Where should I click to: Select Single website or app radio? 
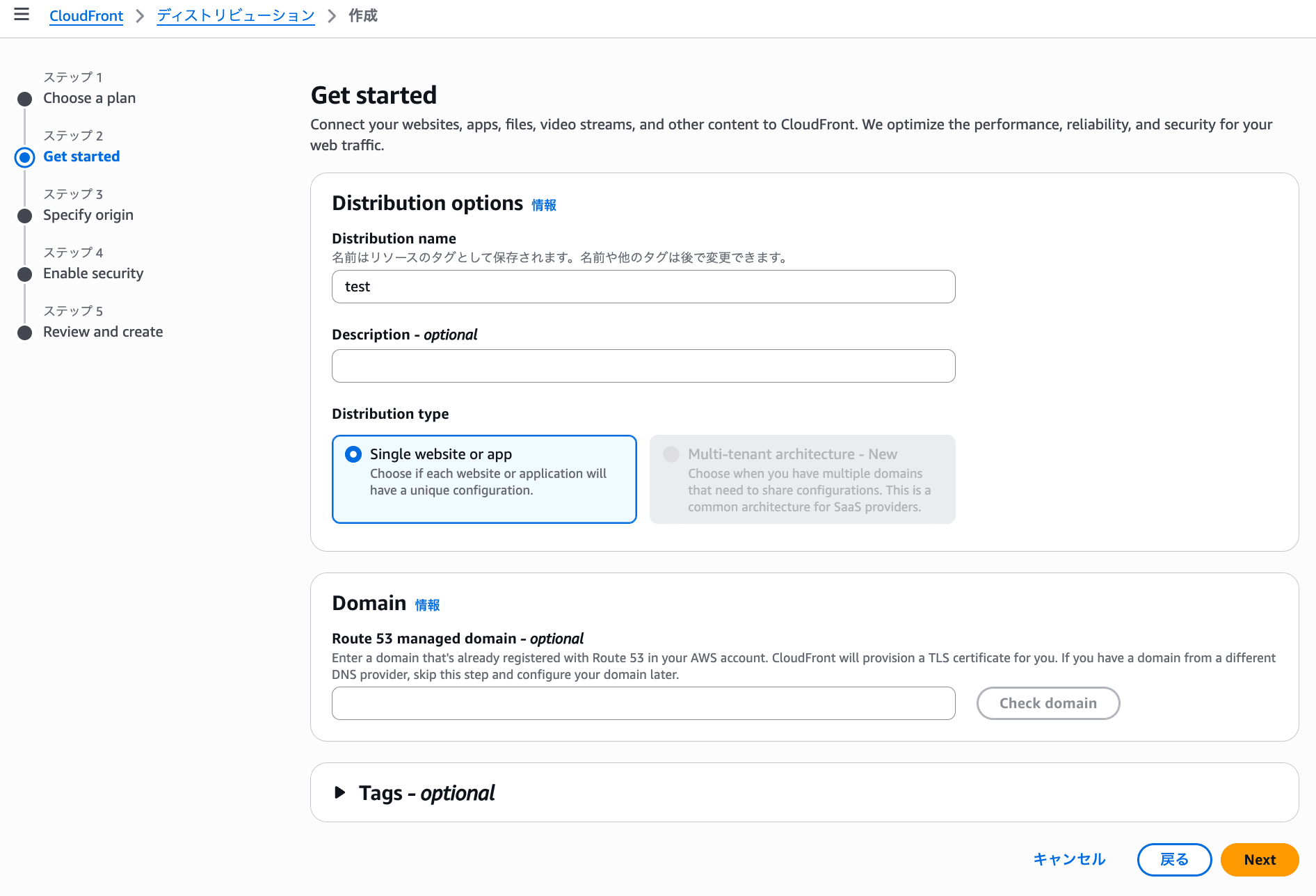(353, 454)
